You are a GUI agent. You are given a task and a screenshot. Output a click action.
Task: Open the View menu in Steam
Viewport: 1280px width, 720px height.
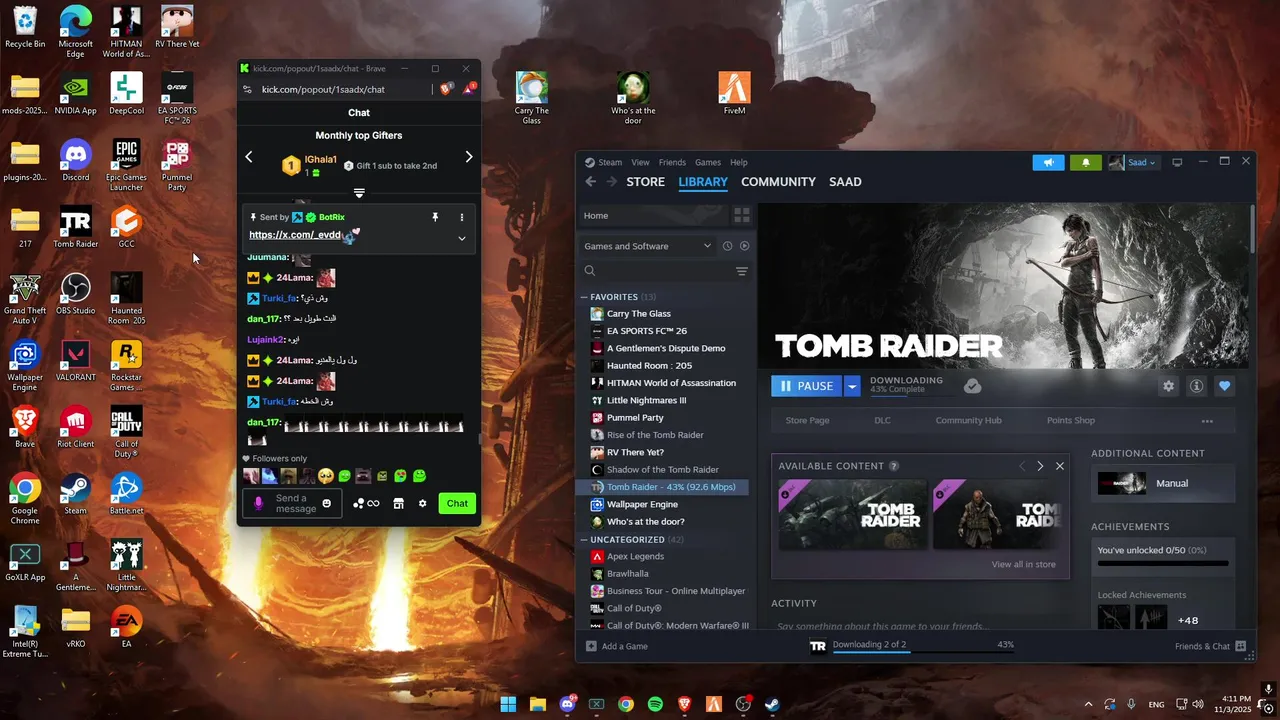click(640, 162)
